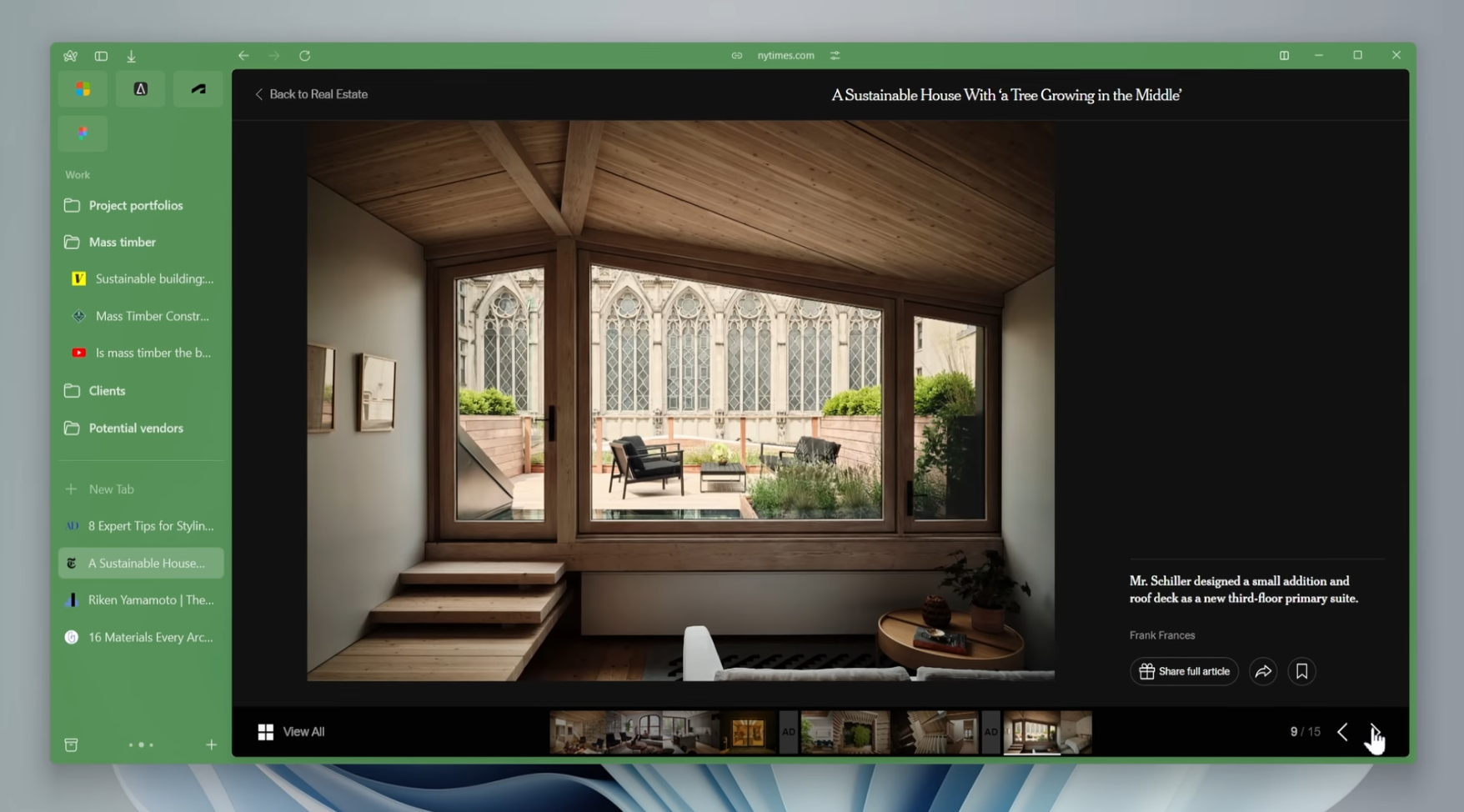Image resolution: width=1464 pixels, height=812 pixels.
Task: Open the Downloads panel in the sidebar
Action: 131,56
